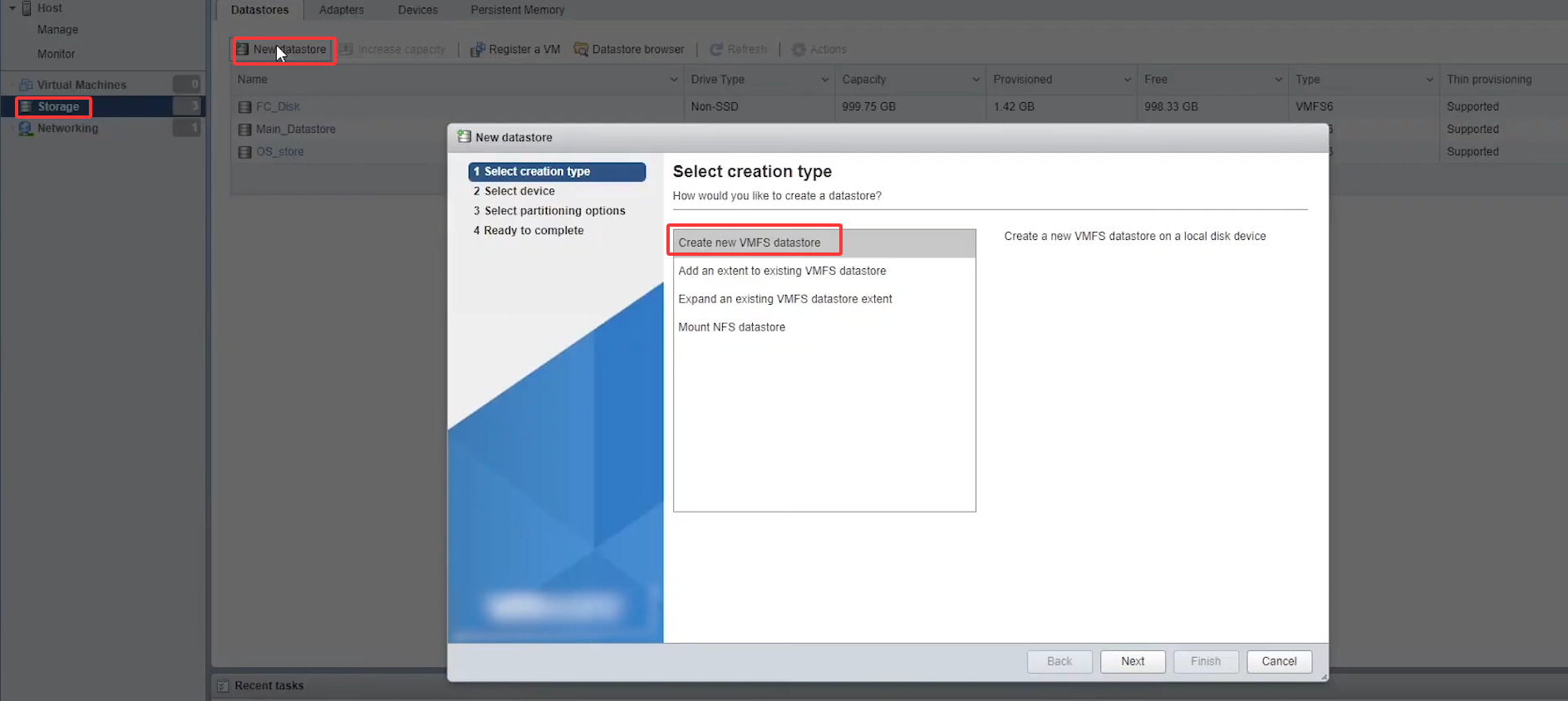Click the Recent tasks panel icon
This screenshot has height=701, width=1568.
(x=223, y=686)
